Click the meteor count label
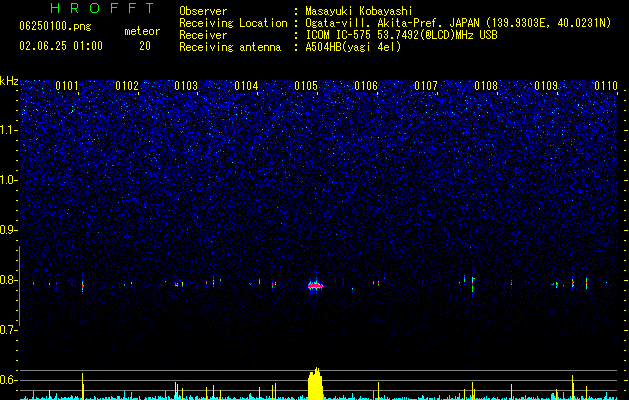Image resolution: width=629 pixels, height=400 pixels. point(142,31)
